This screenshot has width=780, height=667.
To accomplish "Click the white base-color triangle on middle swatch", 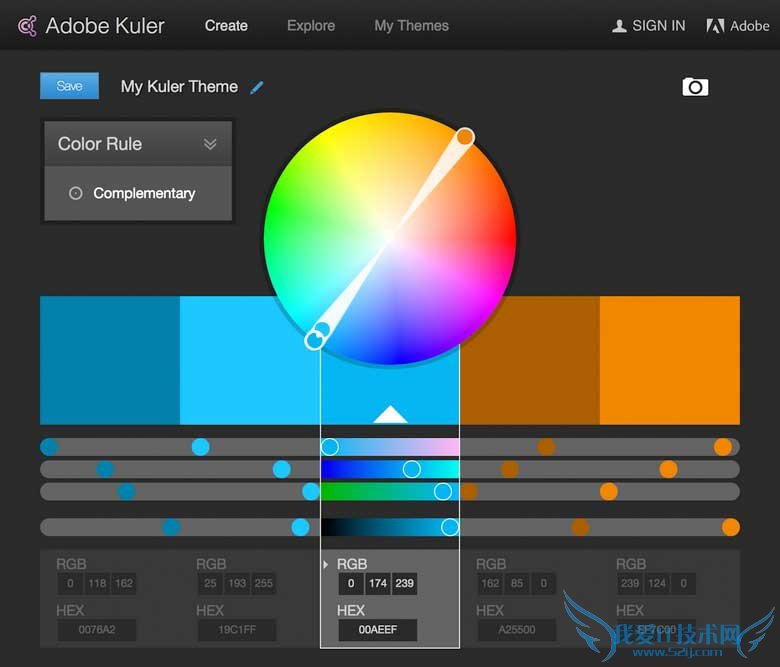I will coord(390,414).
